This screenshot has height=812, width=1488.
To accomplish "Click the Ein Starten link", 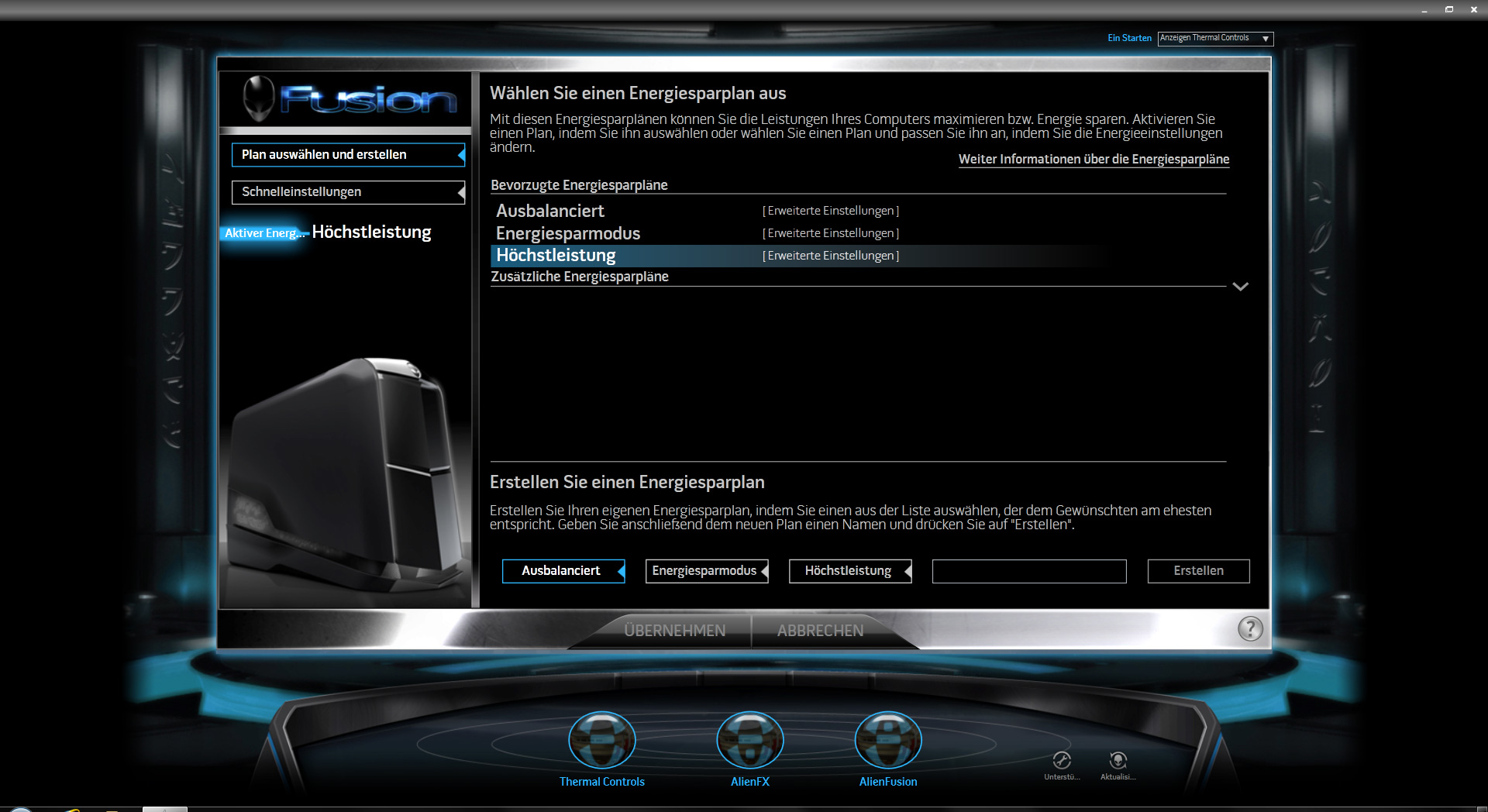I will [1129, 38].
